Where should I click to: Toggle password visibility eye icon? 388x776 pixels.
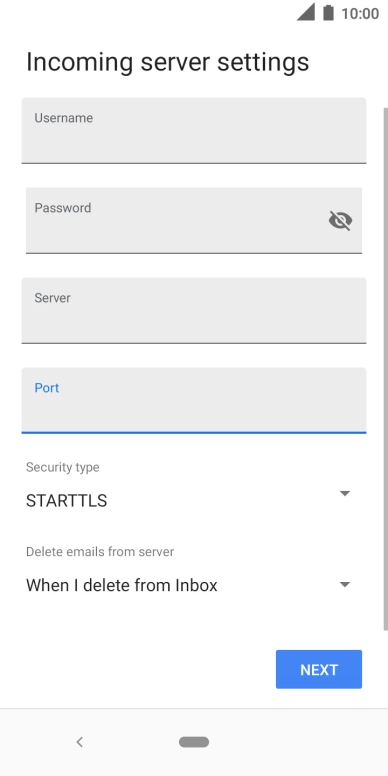point(340,220)
